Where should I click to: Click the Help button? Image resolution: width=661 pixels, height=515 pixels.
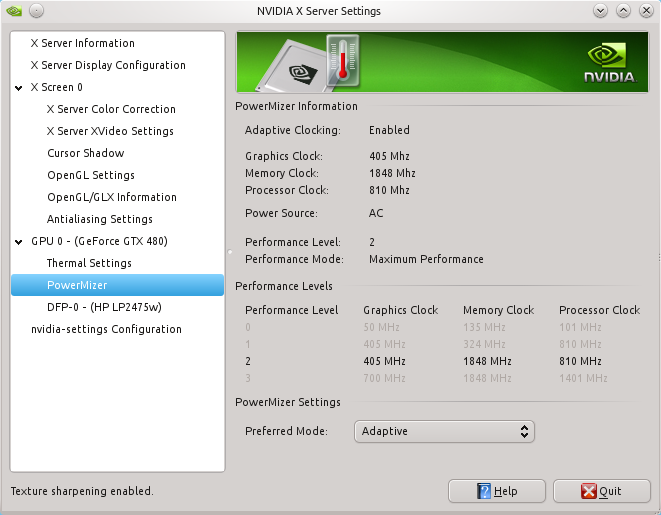coord(497,491)
